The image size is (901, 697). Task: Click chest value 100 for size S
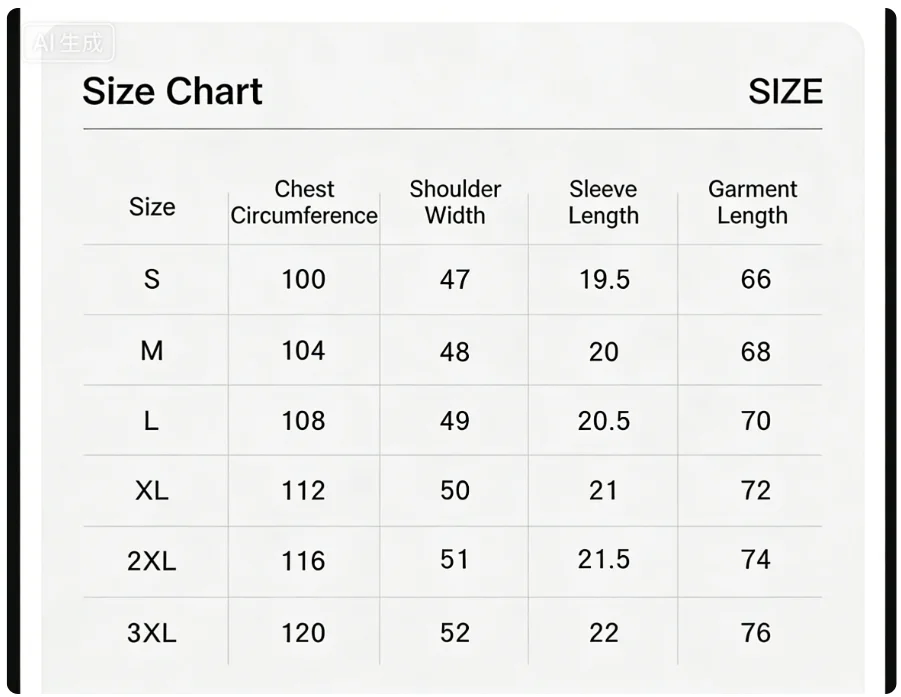point(303,280)
